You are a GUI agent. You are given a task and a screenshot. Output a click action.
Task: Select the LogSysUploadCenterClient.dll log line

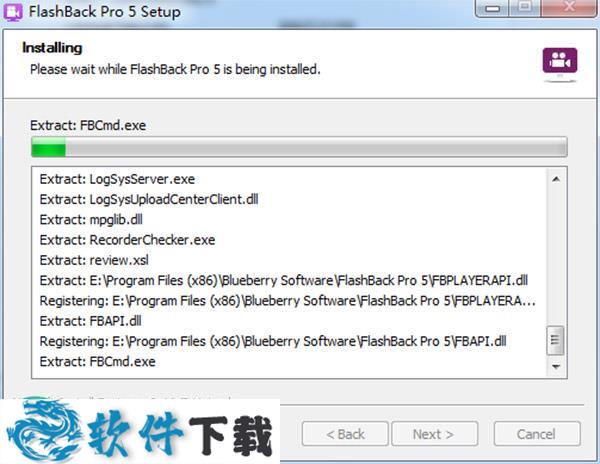149,199
